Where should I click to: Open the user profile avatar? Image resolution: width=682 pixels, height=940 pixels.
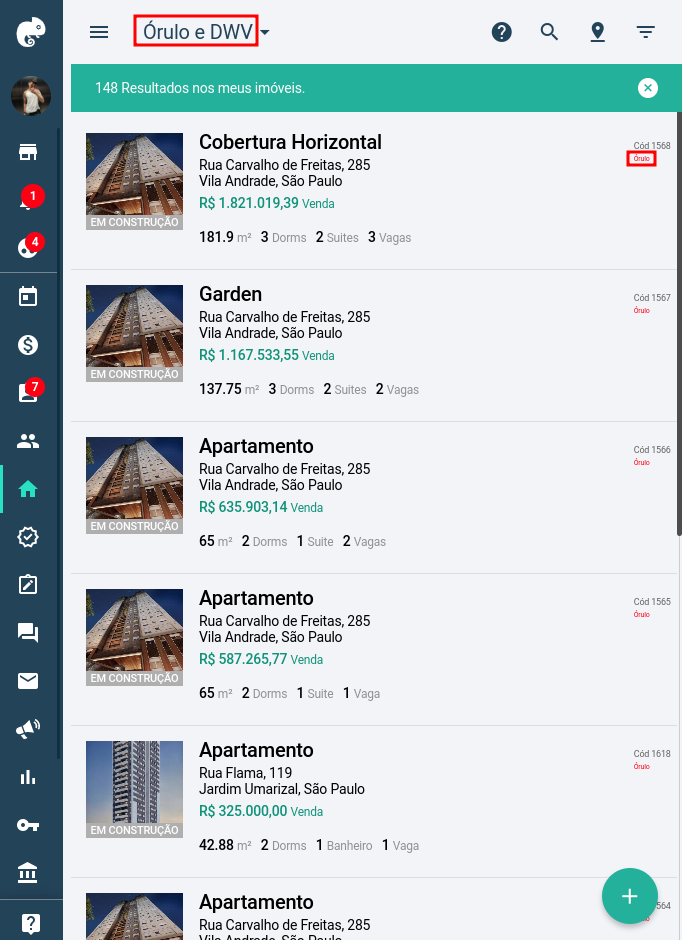click(31, 96)
